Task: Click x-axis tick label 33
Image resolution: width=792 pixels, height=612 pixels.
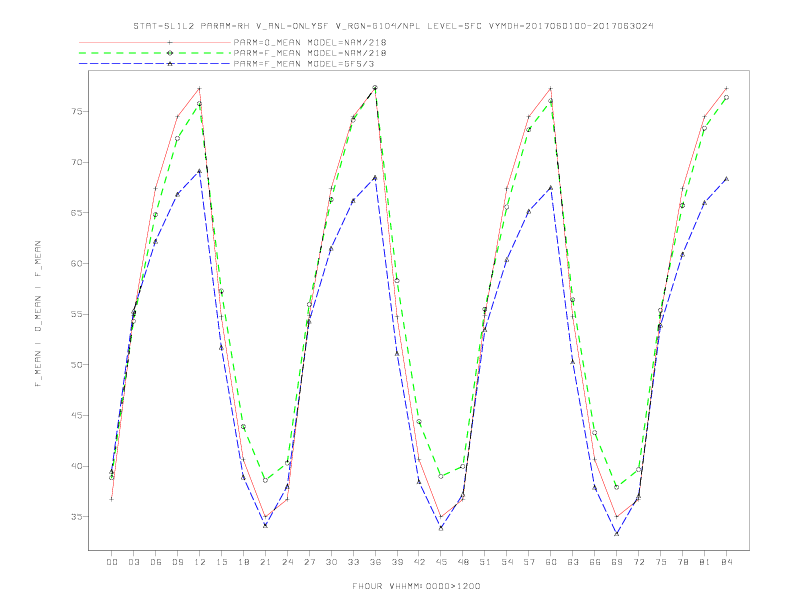Action: (353, 562)
